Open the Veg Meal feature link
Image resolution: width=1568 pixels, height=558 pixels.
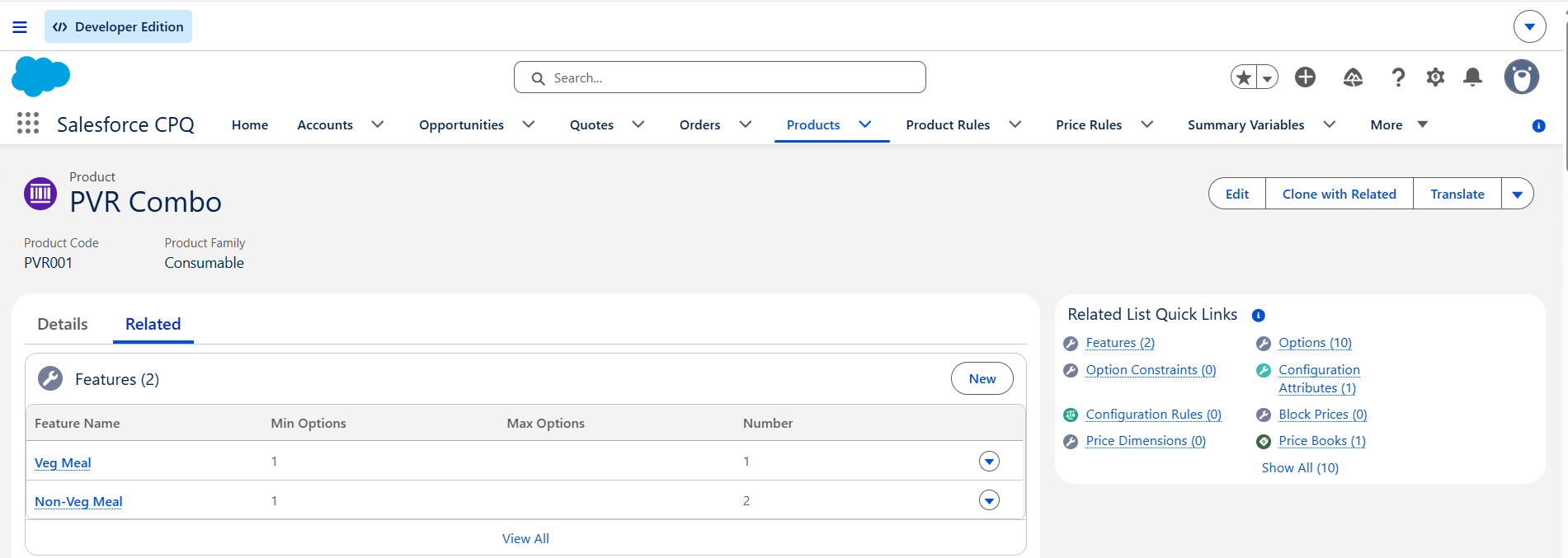click(63, 462)
